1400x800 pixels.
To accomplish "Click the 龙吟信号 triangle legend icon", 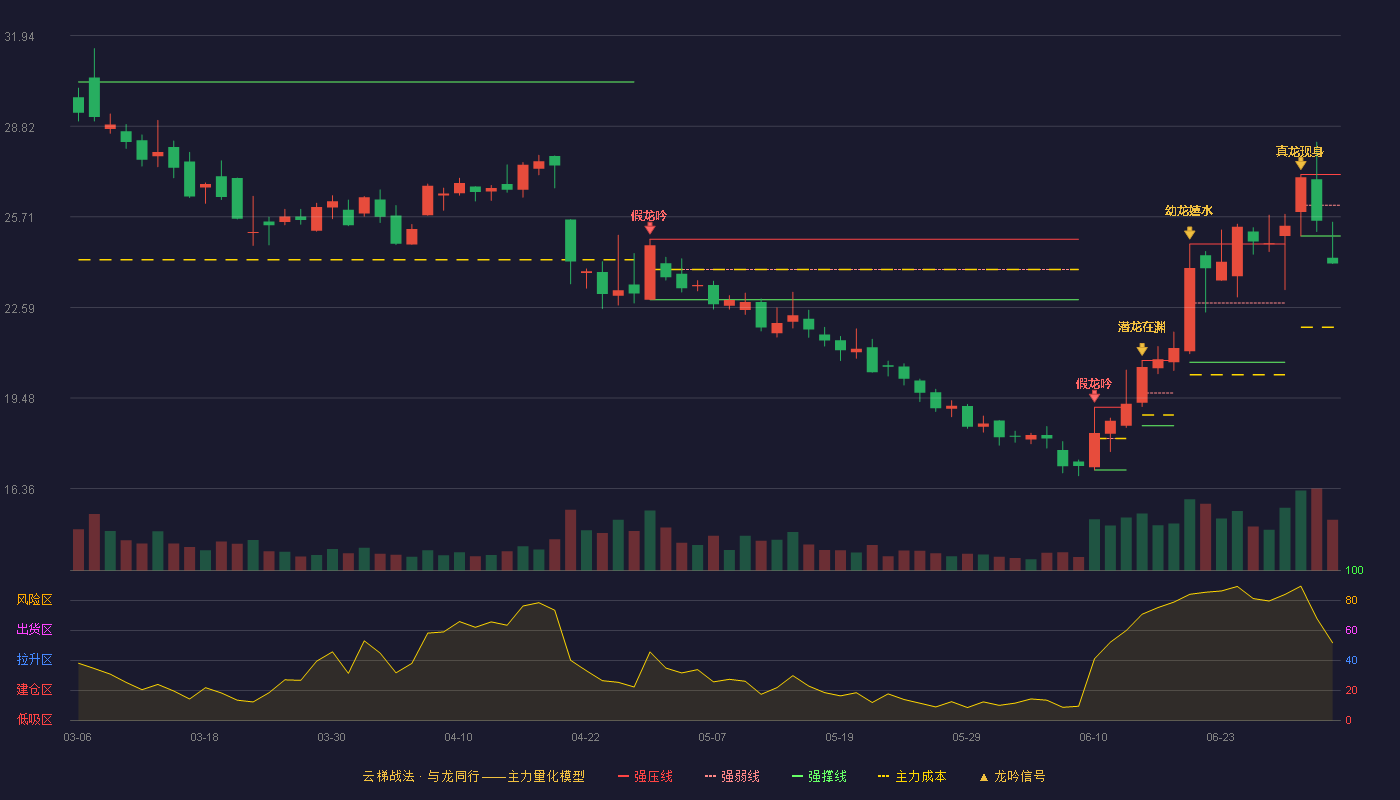I will coord(983,777).
